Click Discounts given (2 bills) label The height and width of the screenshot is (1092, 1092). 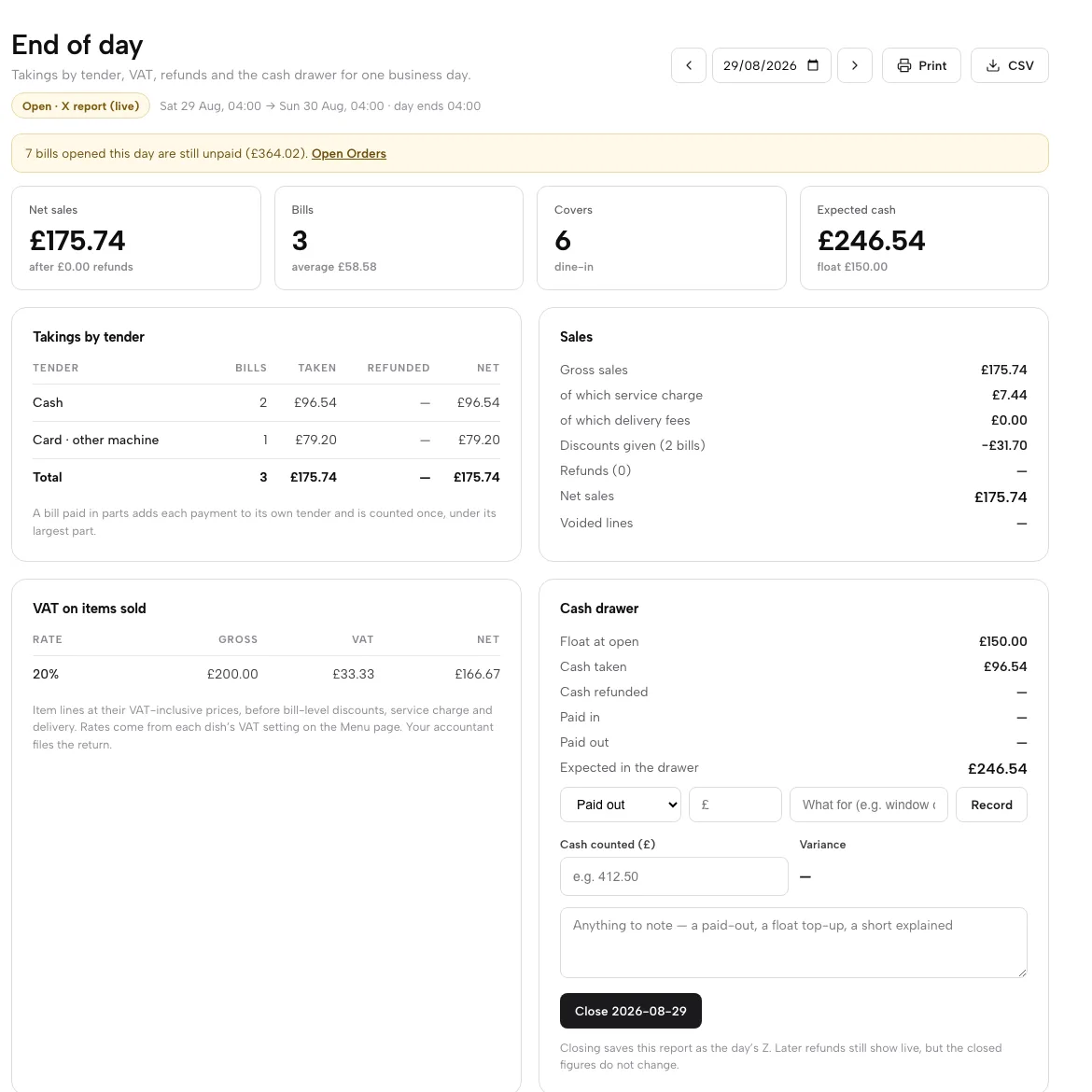[x=633, y=446]
